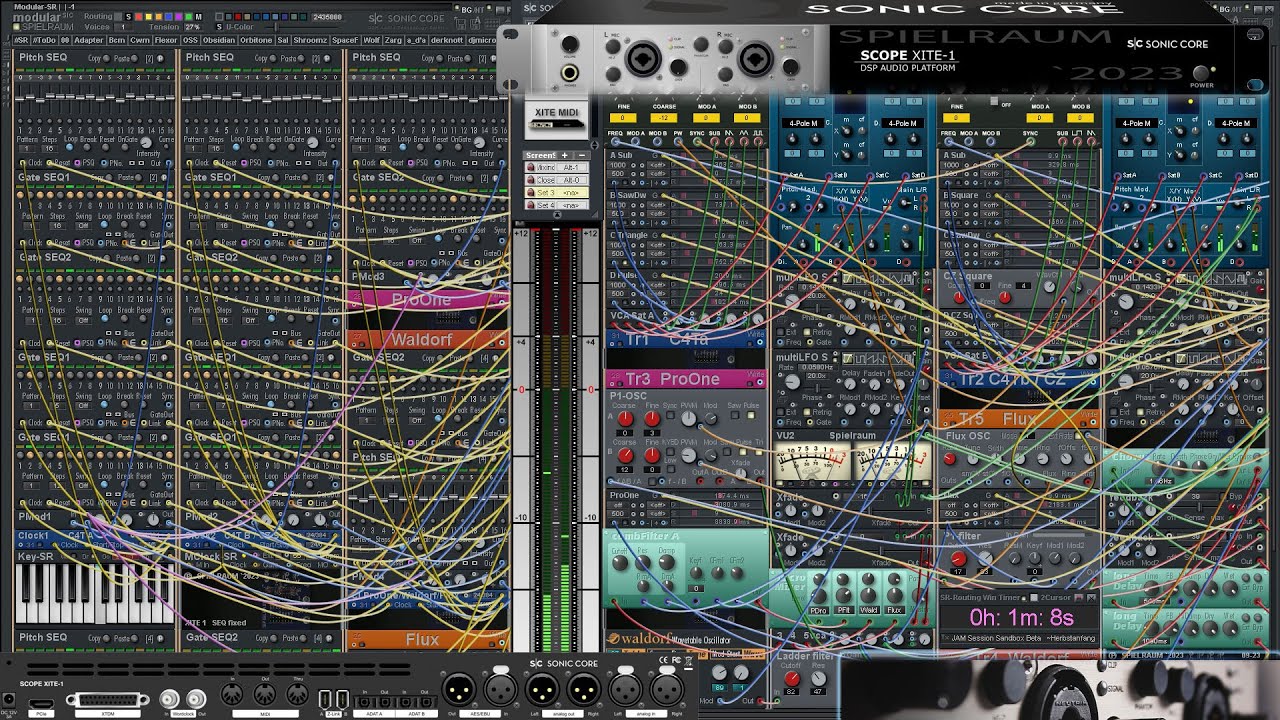
Task: Open the #ToDo module tab
Action: [44, 40]
